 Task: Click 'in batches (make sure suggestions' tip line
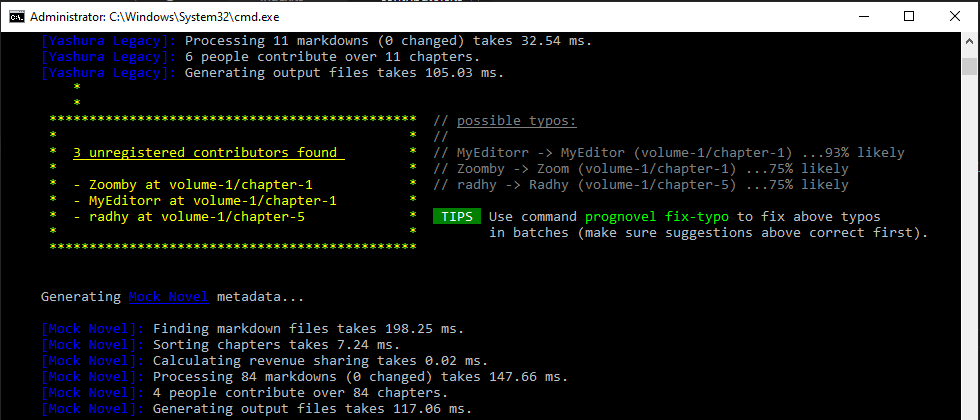709,233
